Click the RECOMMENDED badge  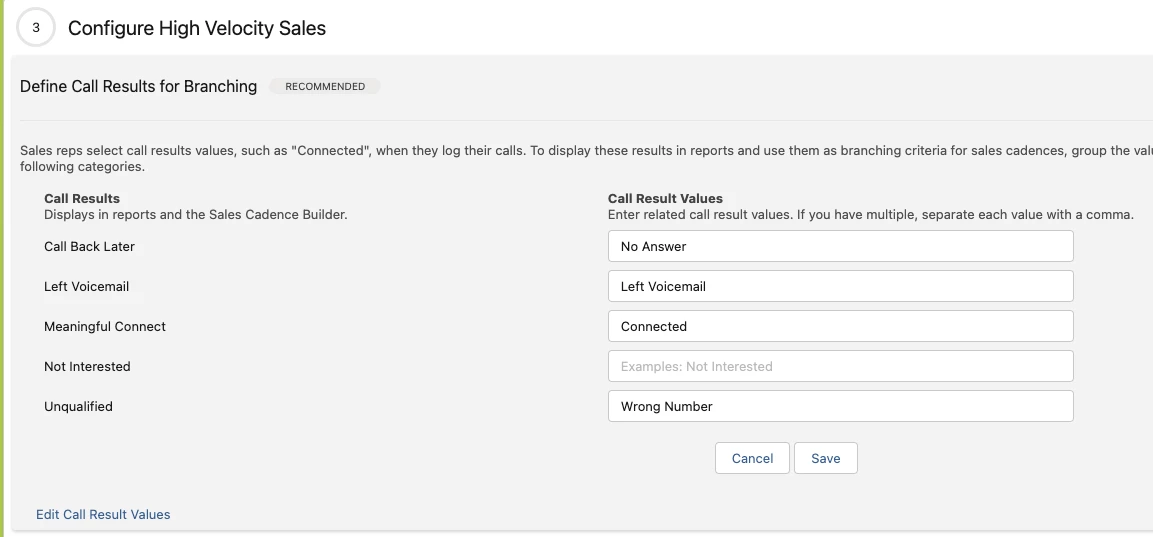click(325, 87)
